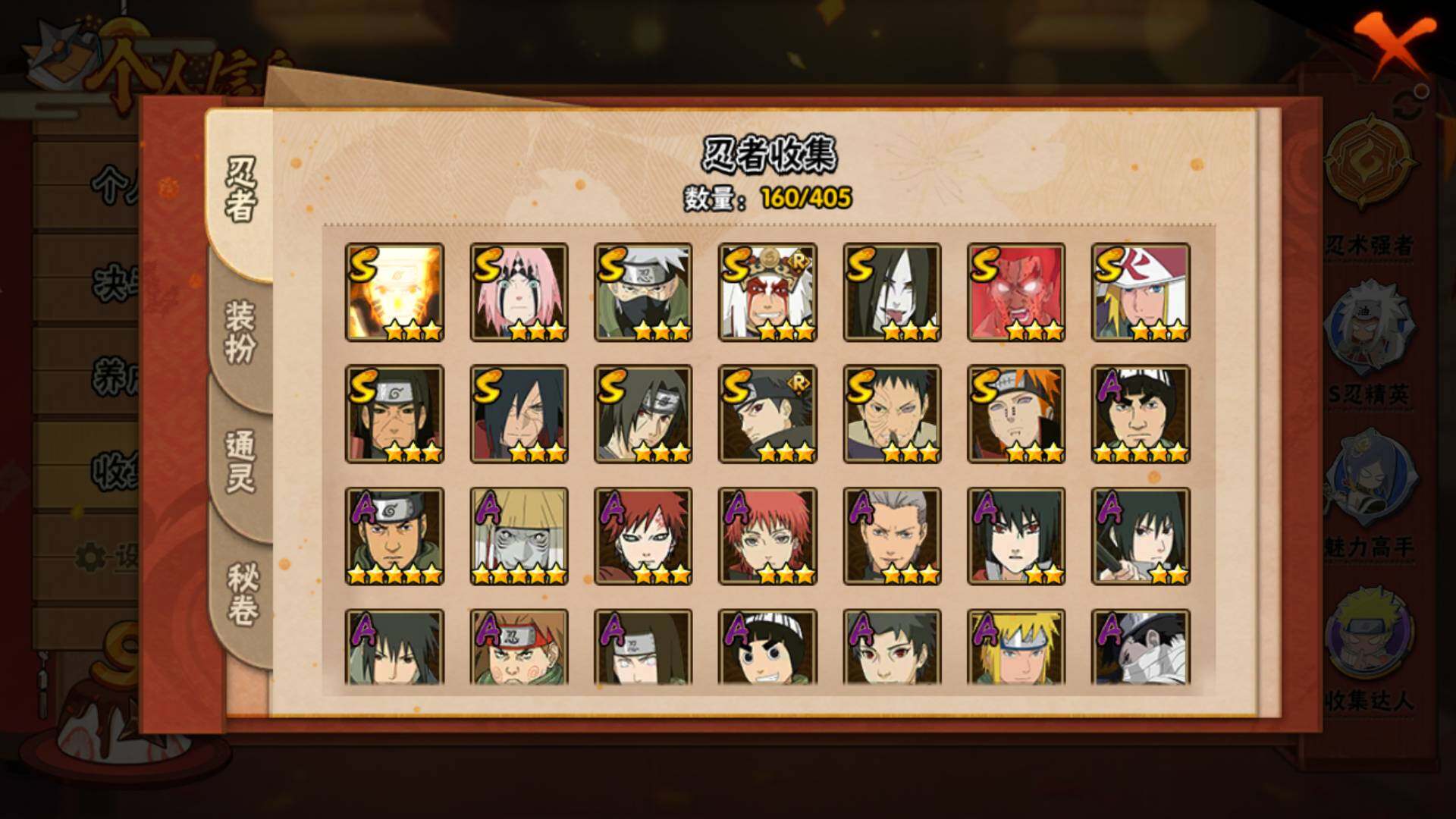This screenshot has height=819, width=1456.
Task: Pick the red-skinned Might Guy S-rank portrait
Action: 1016,292
